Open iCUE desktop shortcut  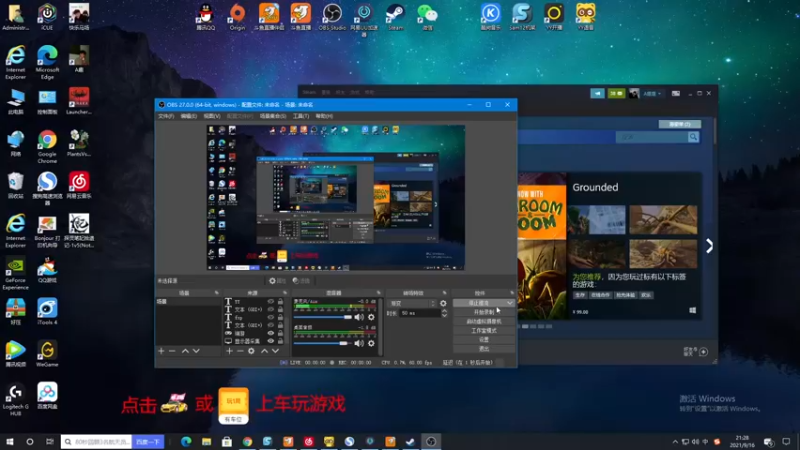[x=47, y=17]
